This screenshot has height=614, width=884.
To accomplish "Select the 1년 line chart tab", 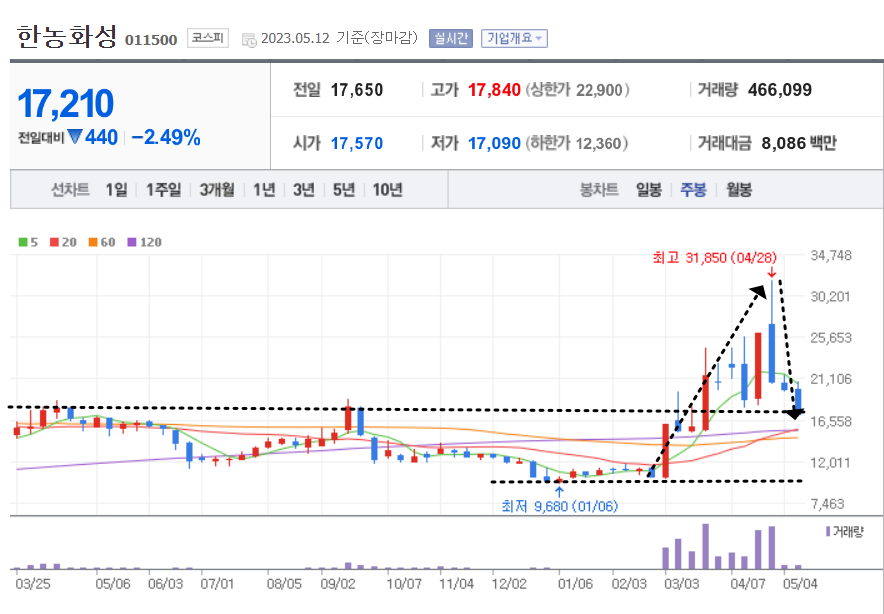I will 263,190.
